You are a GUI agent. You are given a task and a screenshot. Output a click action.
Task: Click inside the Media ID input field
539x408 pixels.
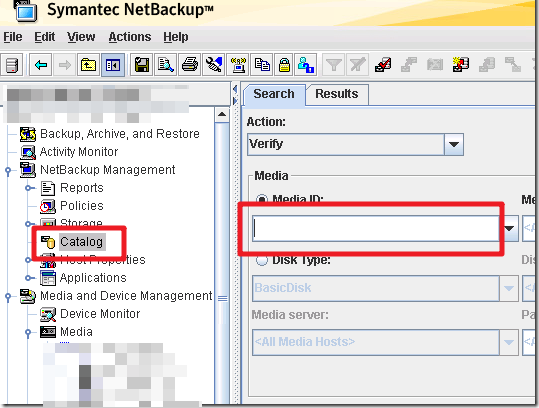coord(375,228)
